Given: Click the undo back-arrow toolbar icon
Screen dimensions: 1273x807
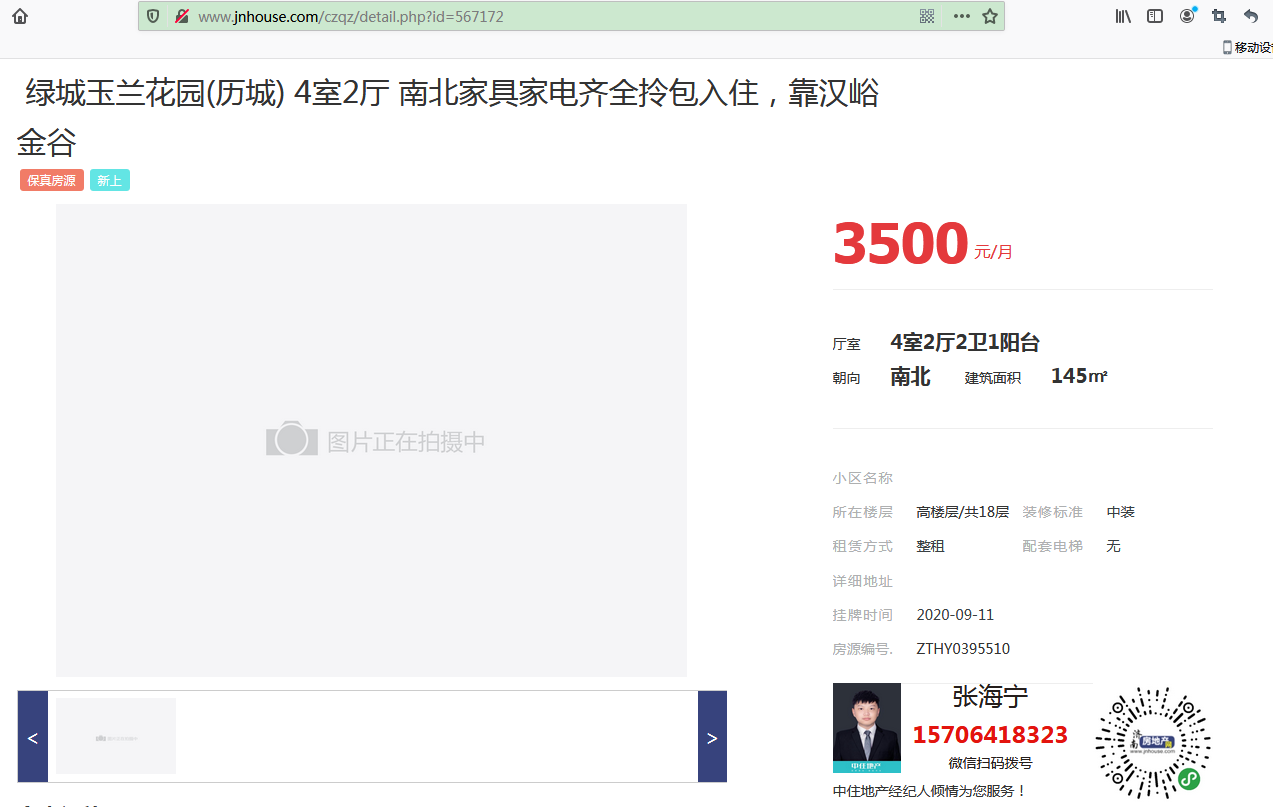Looking at the screenshot, I should pos(1250,16).
